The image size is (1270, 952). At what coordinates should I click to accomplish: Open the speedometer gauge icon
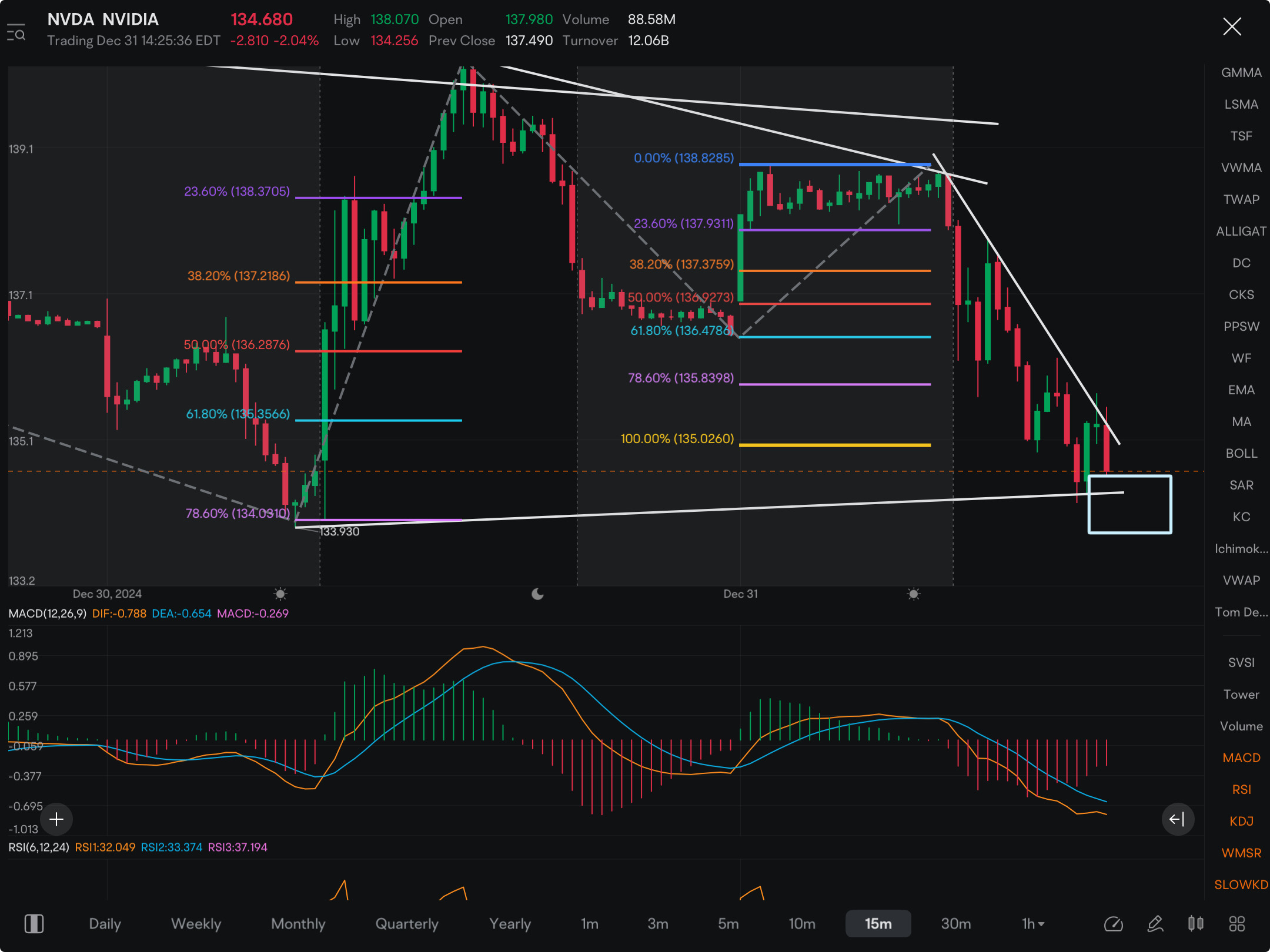point(1113,924)
